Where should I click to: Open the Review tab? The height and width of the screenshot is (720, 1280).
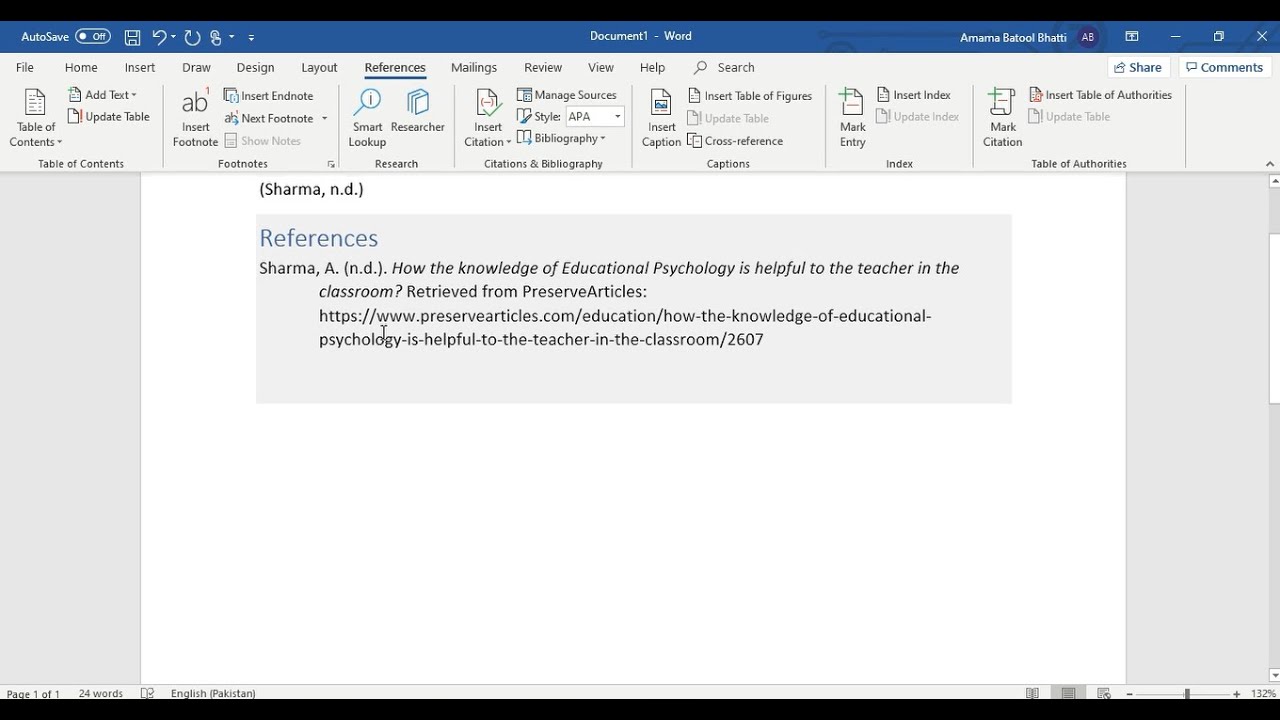point(543,67)
